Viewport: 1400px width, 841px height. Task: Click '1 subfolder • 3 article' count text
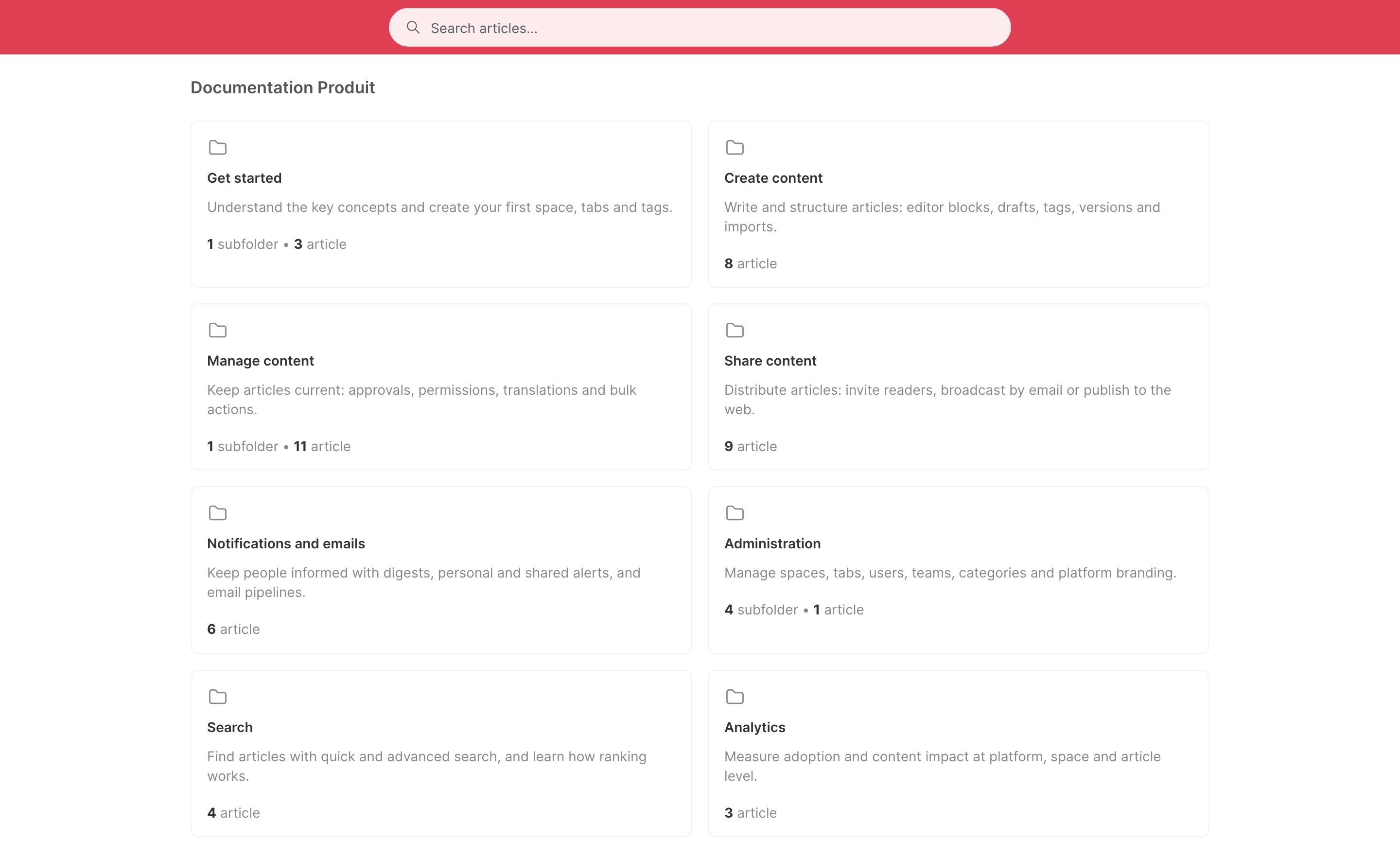coord(277,244)
